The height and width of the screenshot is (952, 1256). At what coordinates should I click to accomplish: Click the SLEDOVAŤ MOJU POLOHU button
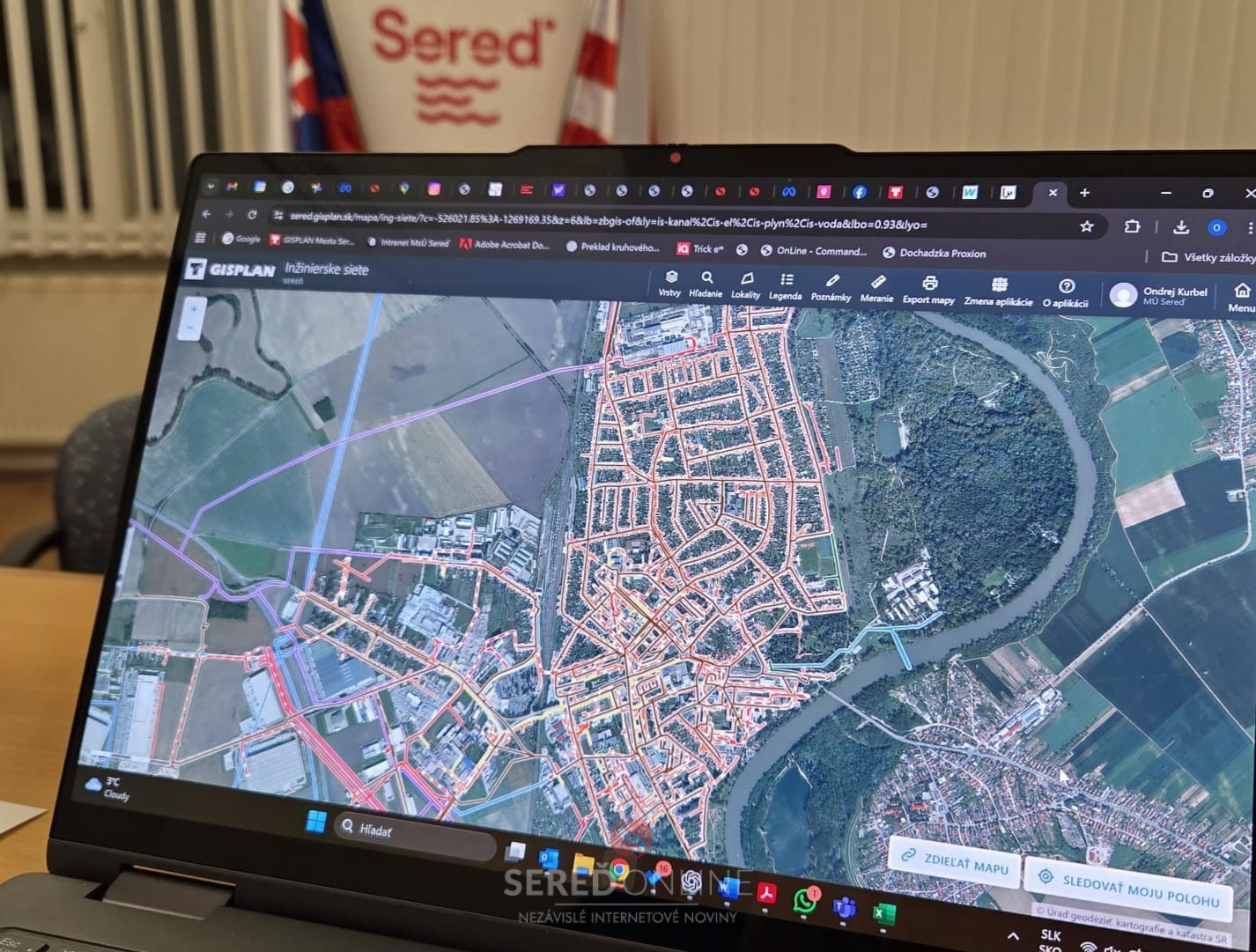1128,887
